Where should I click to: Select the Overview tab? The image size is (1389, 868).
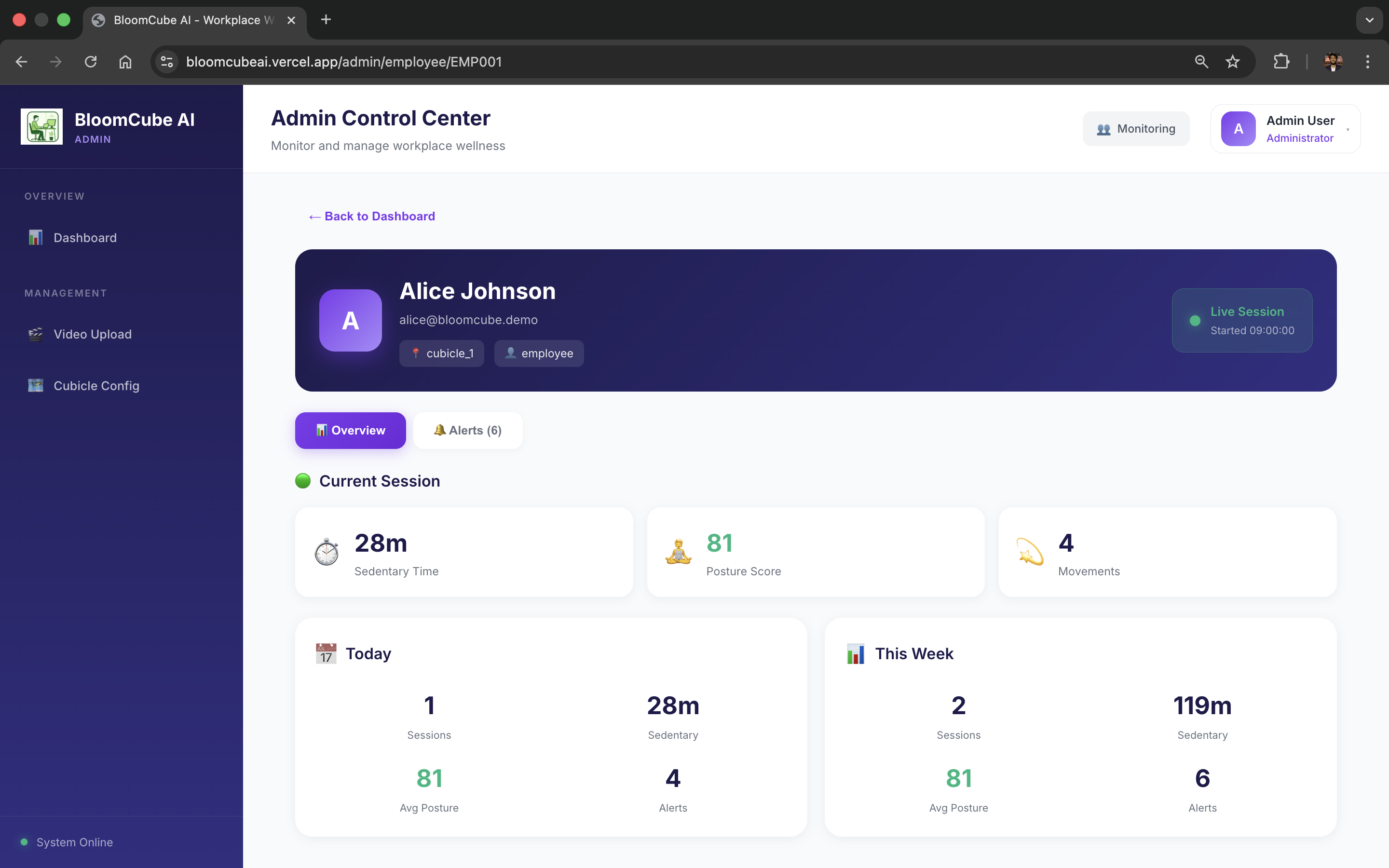click(350, 431)
